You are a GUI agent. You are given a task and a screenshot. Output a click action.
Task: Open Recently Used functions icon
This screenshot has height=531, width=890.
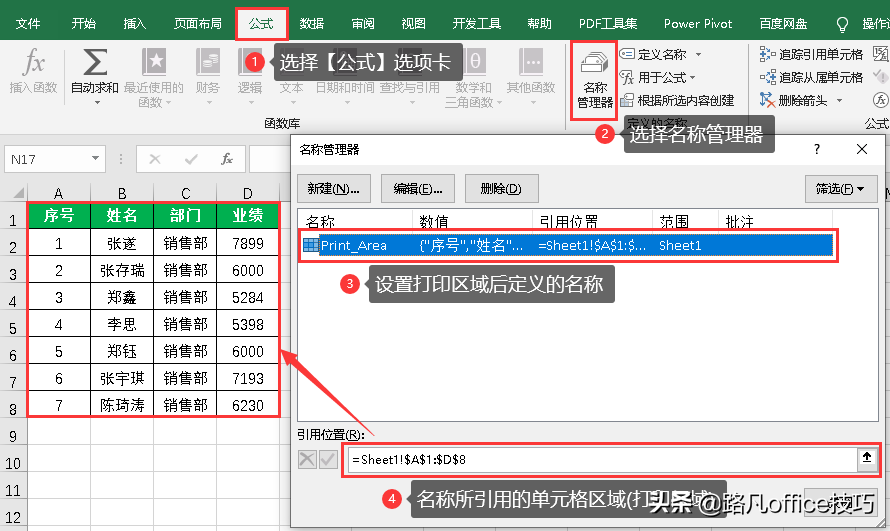pos(154,62)
